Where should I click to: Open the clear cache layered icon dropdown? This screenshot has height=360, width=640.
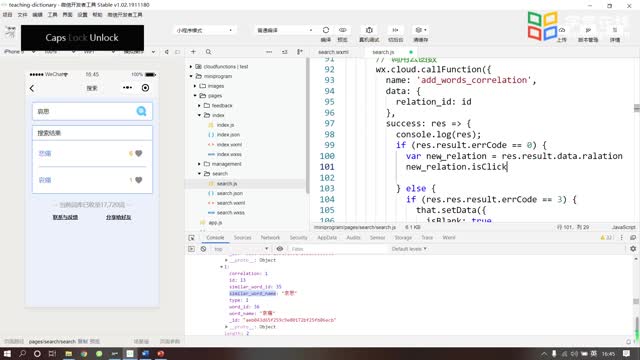pos(420,30)
